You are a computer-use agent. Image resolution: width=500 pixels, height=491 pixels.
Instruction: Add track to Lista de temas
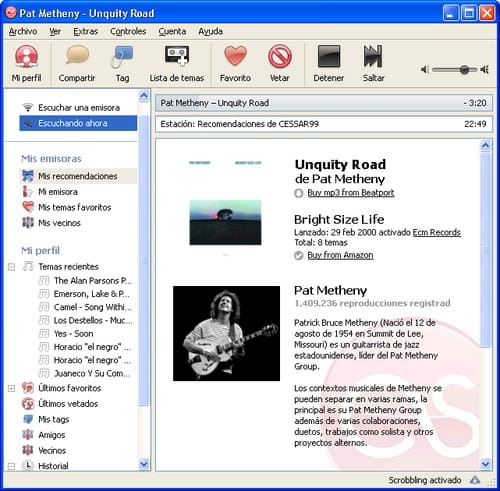pyautogui.click(x=177, y=63)
